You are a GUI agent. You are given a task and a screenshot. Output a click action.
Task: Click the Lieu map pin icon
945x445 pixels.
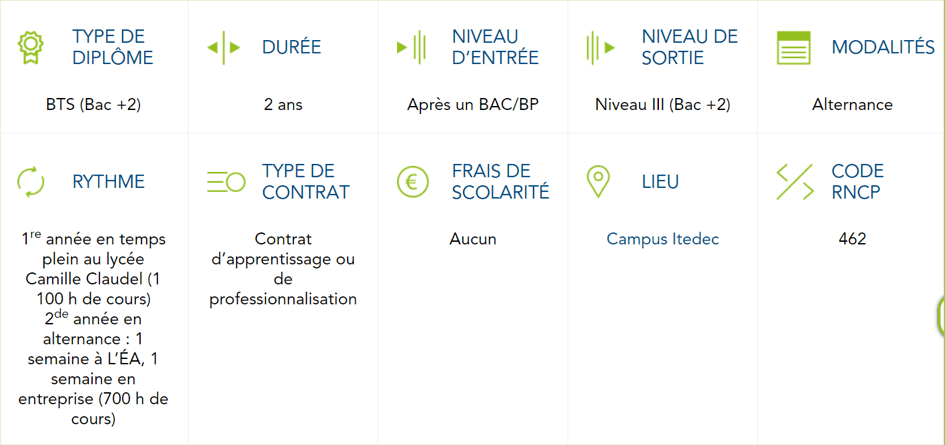[598, 181]
